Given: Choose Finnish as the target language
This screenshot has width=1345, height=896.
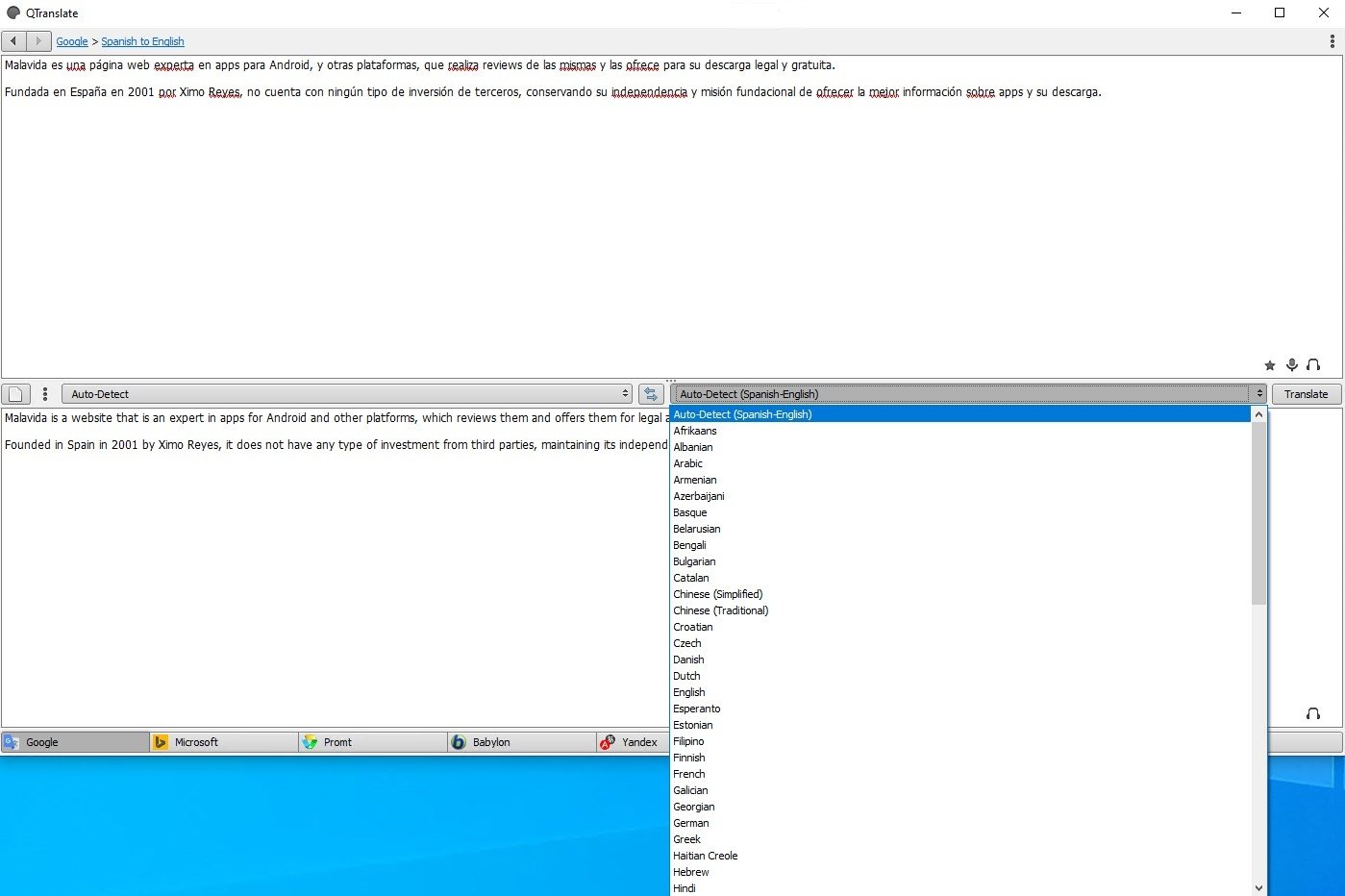Looking at the screenshot, I should (x=960, y=758).
